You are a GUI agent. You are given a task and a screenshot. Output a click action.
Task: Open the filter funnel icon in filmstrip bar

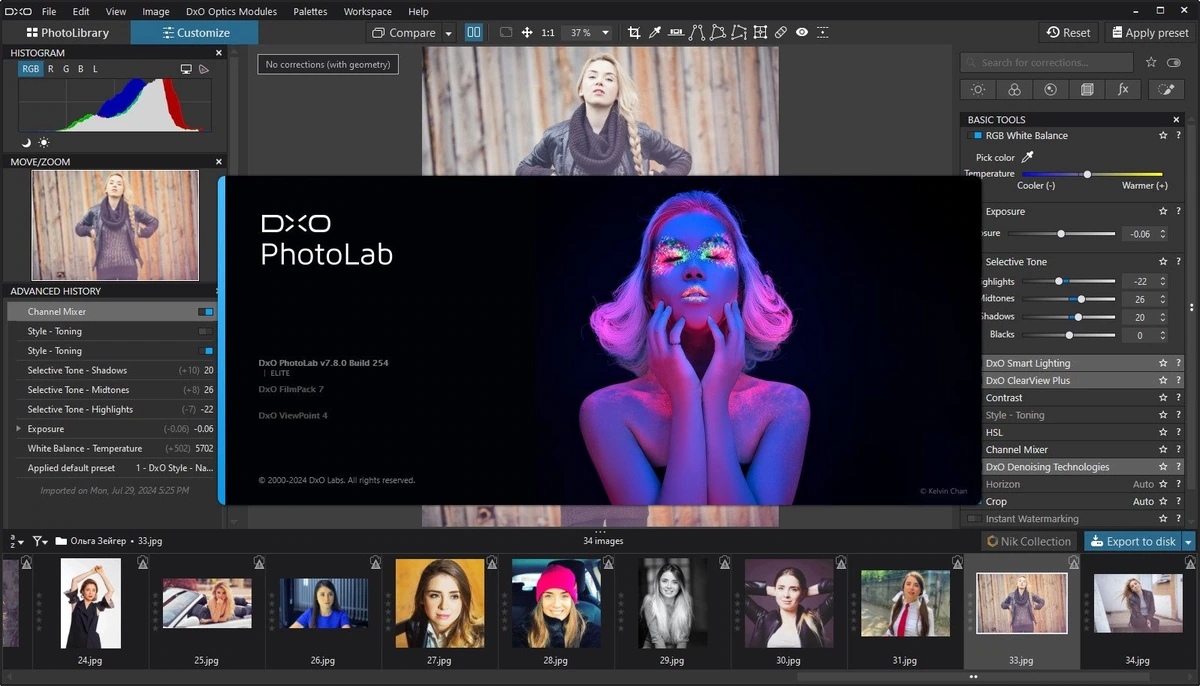tap(38, 541)
